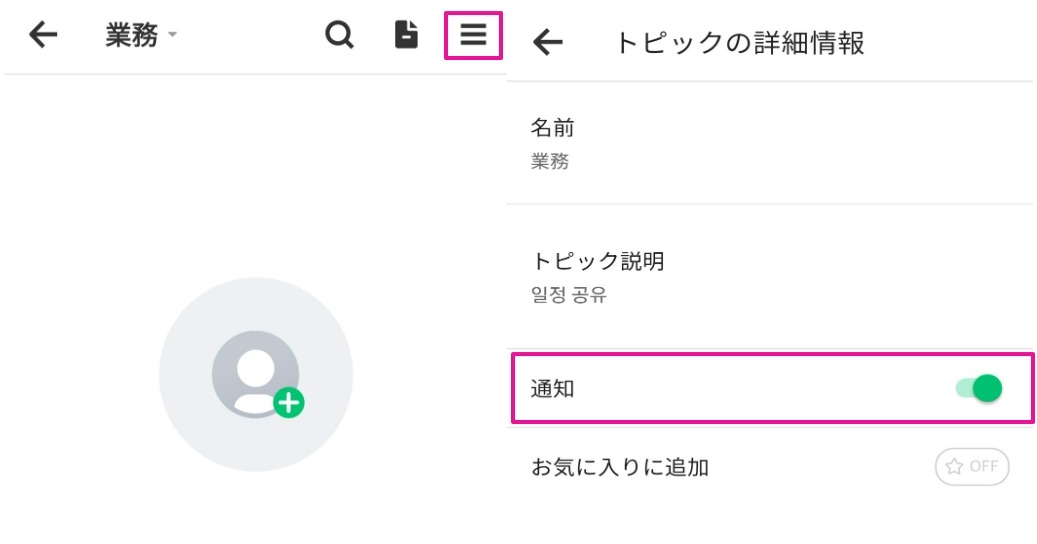The image size is (1037, 544).
Task: Open search in the 業務 topic
Action: click(340, 36)
